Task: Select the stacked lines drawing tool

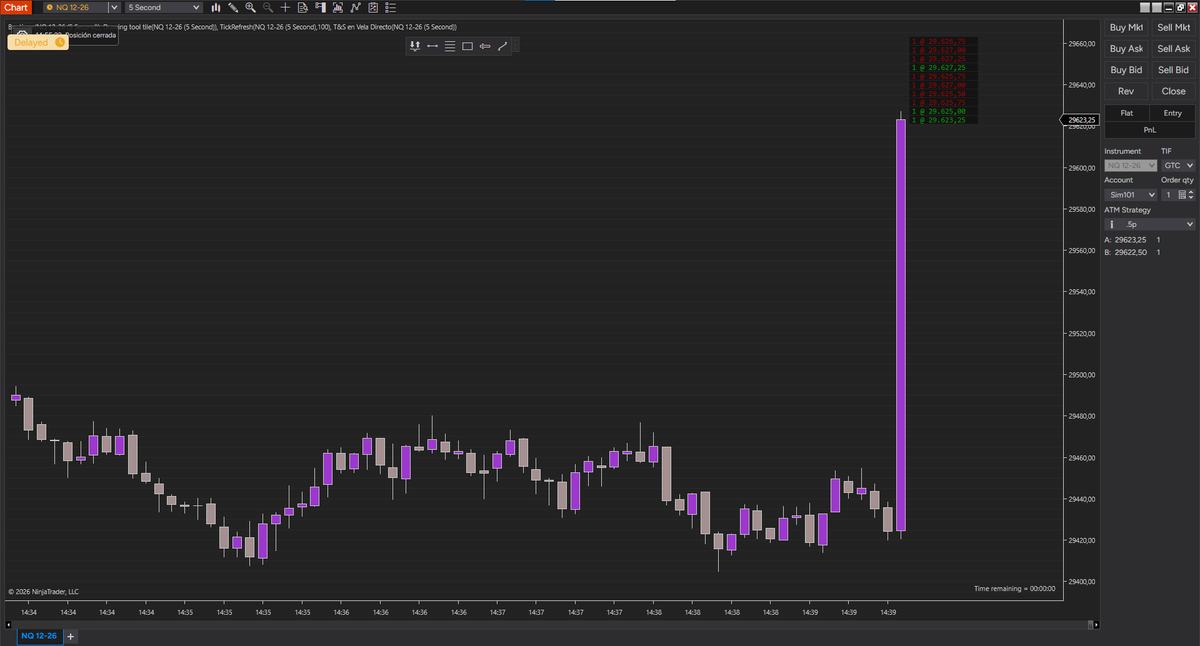Action: pos(450,46)
